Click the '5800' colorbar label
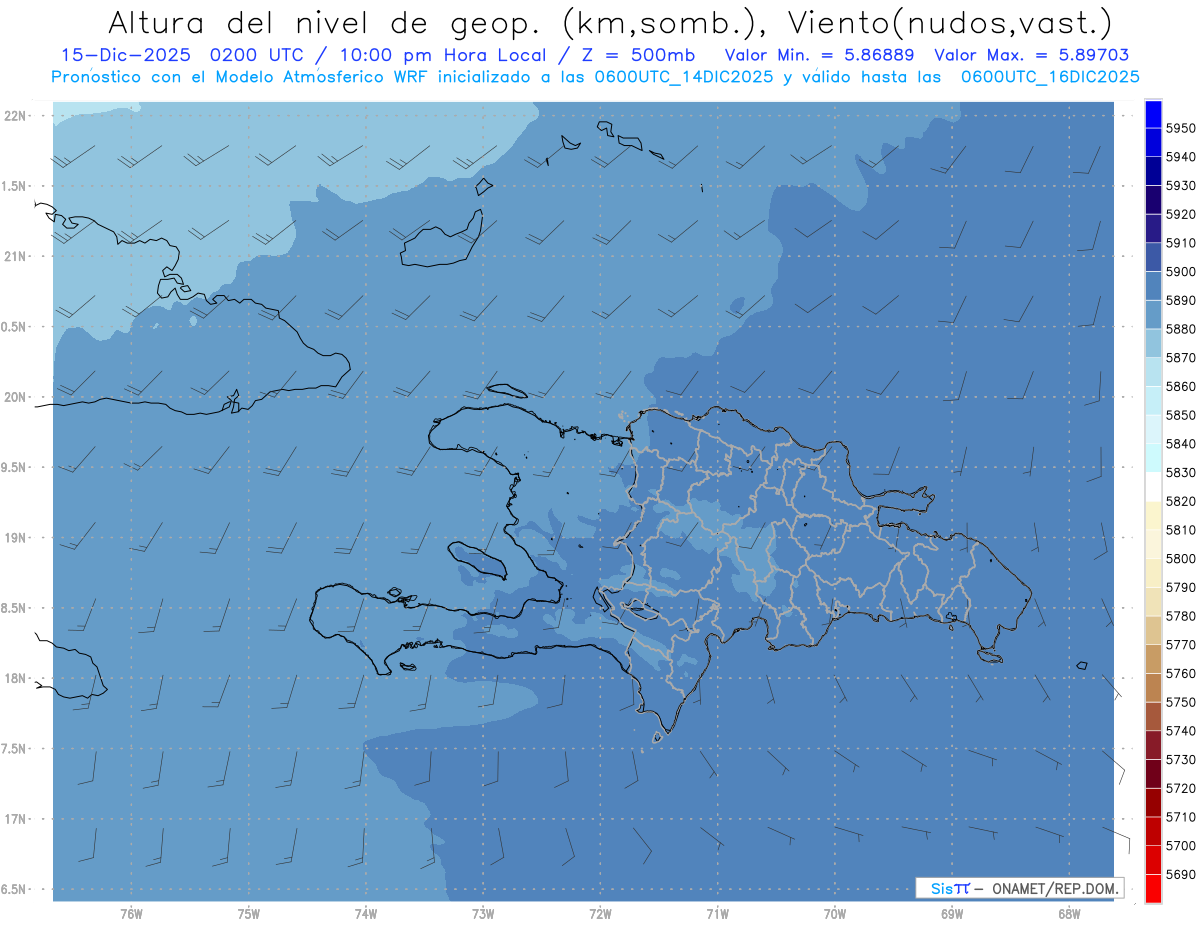1200x927 pixels. [x=1180, y=559]
